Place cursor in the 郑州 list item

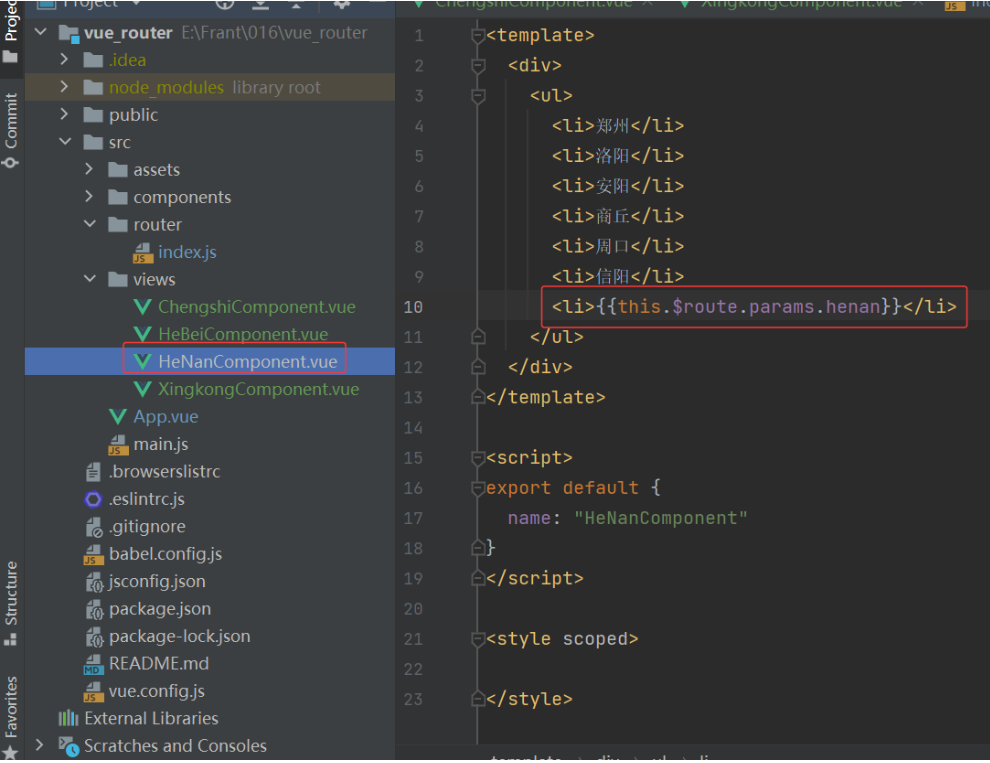click(x=617, y=126)
